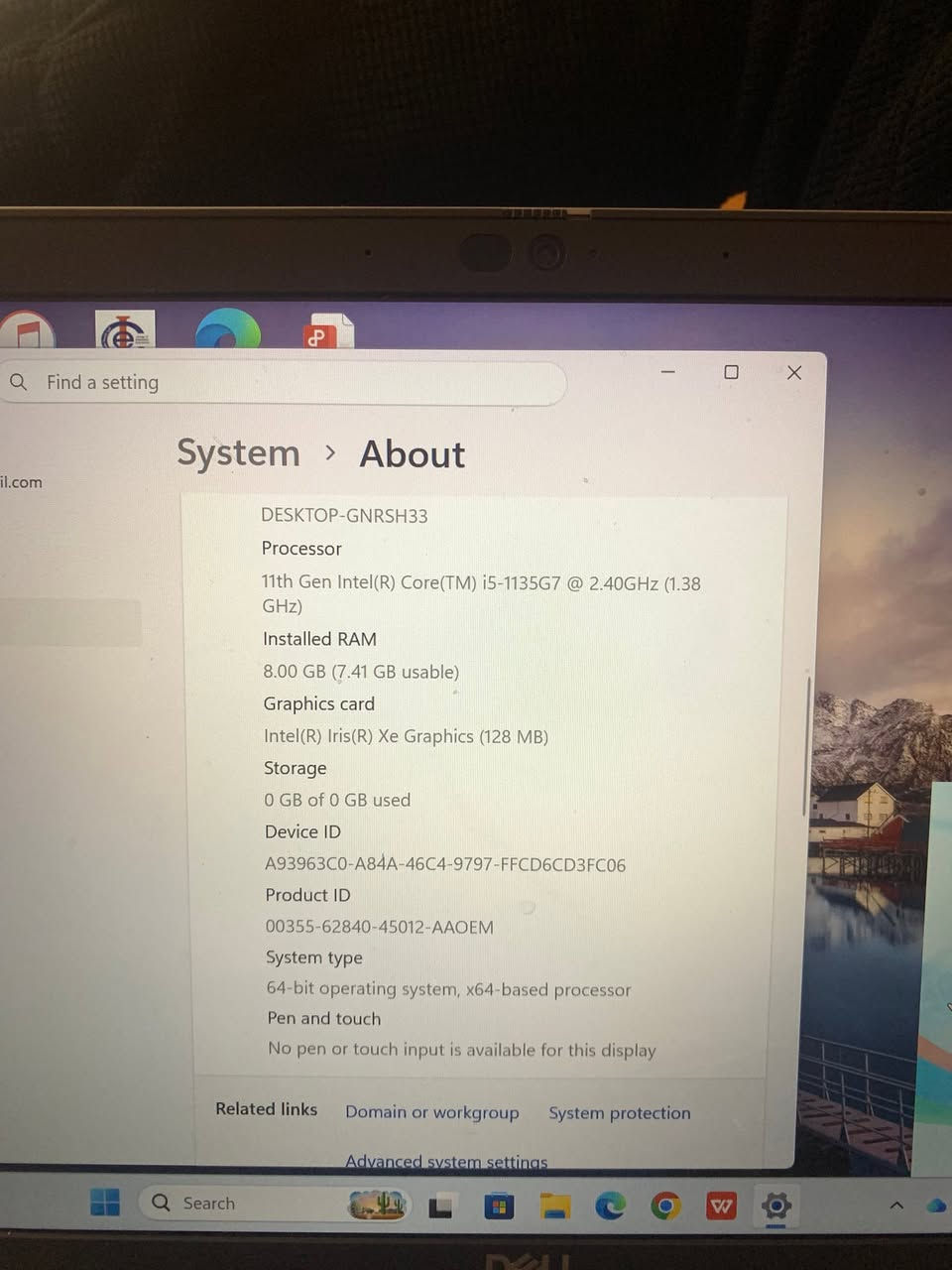Image resolution: width=952 pixels, height=1270 pixels.
Task: Select the red presentation file on desktop
Action: pyautogui.click(x=329, y=331)
